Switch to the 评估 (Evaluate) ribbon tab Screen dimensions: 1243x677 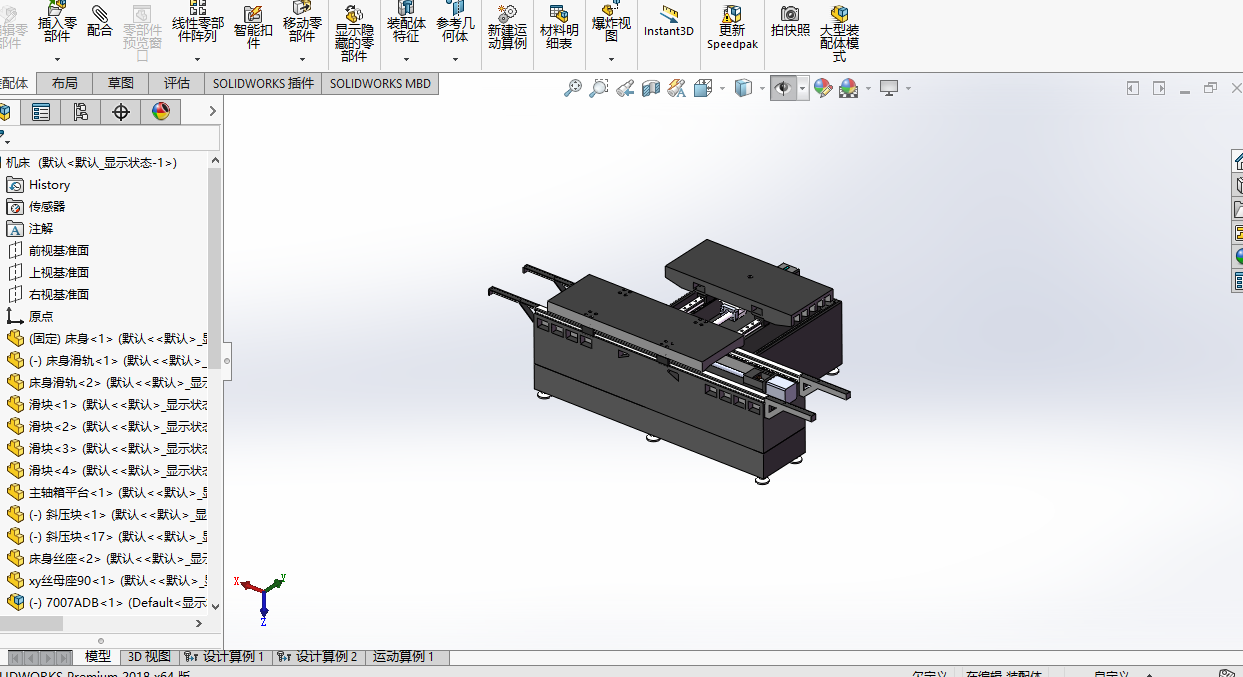coord(176,84)
